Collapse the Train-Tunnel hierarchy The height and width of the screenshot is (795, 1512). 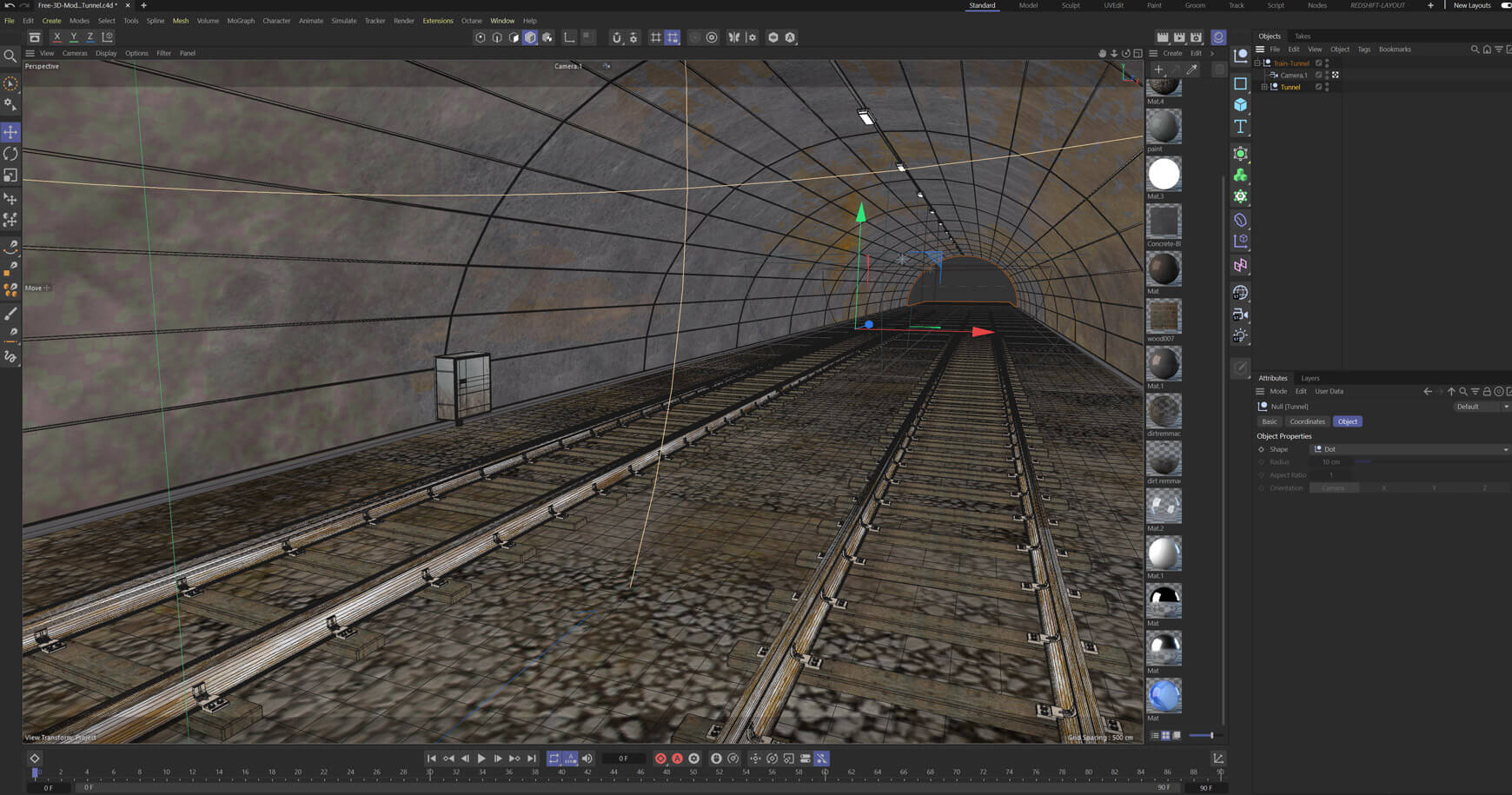point(1257,63)
